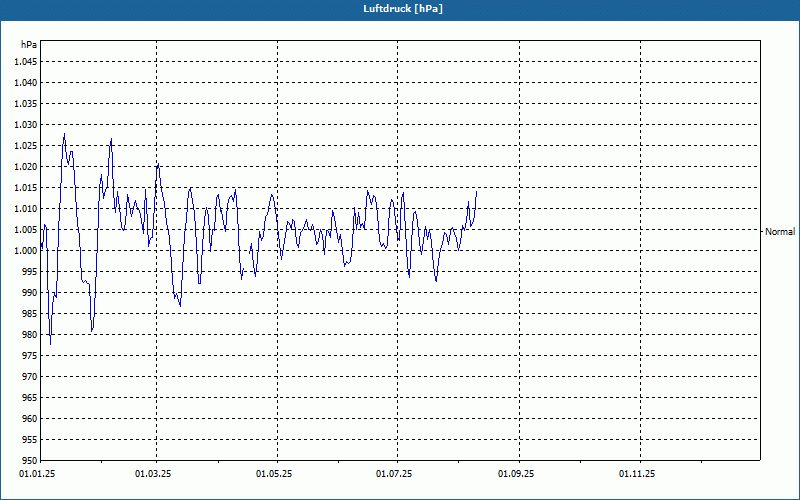Click the 1.035 axis value
The image size is (800, 500).
[x=26, y=104]
